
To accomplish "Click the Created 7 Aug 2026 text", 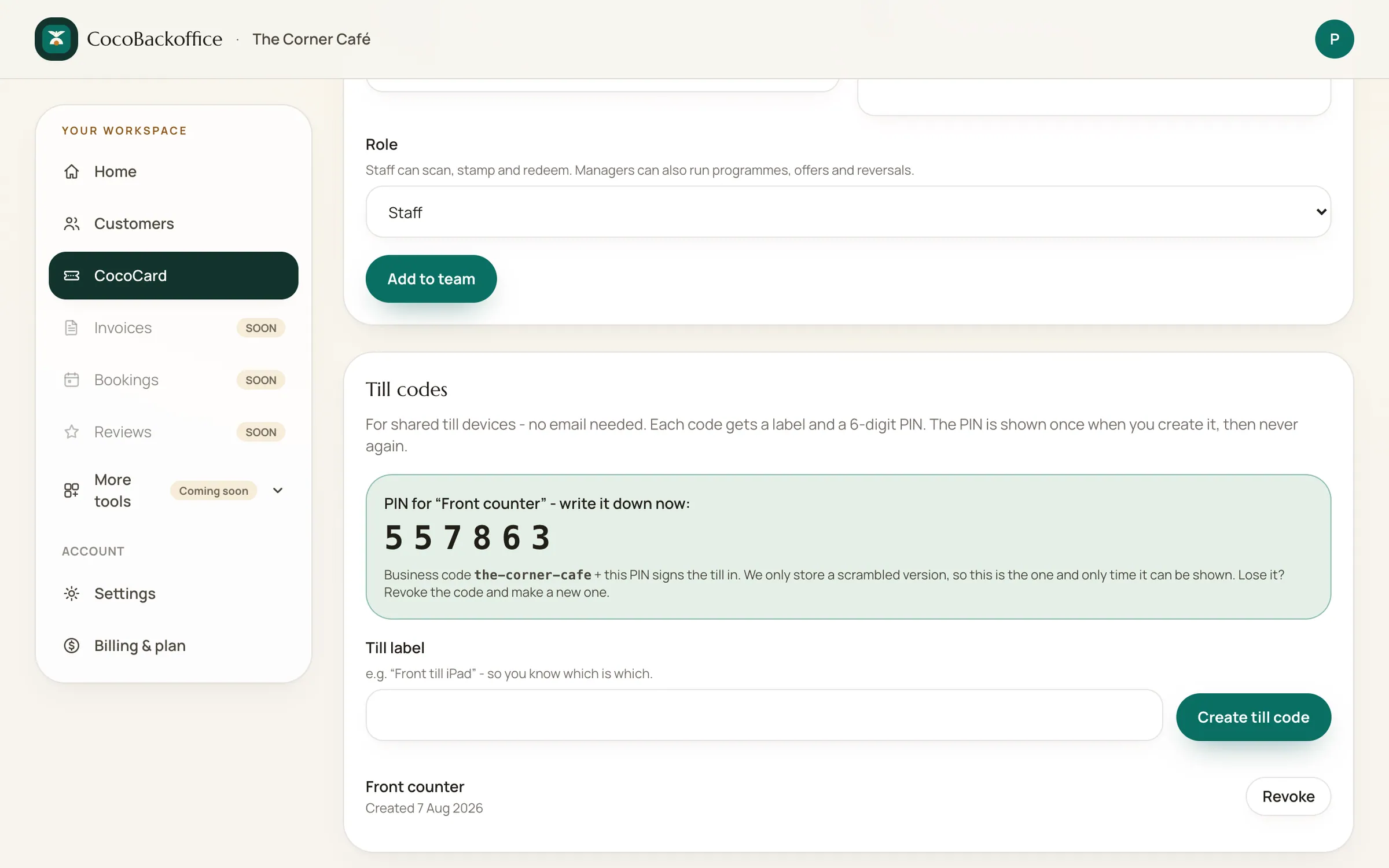I will click(x=424, y=808).
